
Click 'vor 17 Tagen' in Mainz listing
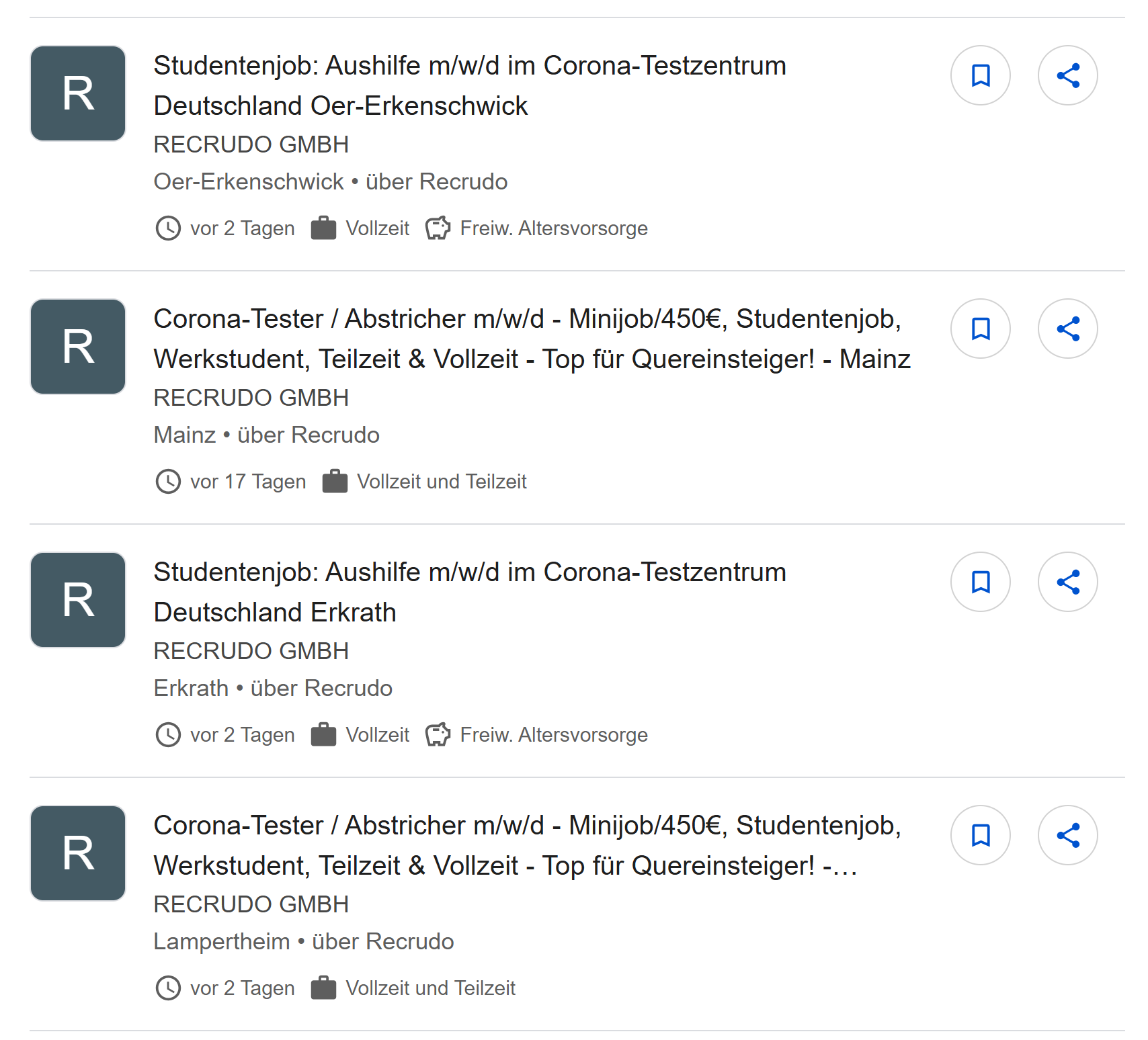(248, 482)
